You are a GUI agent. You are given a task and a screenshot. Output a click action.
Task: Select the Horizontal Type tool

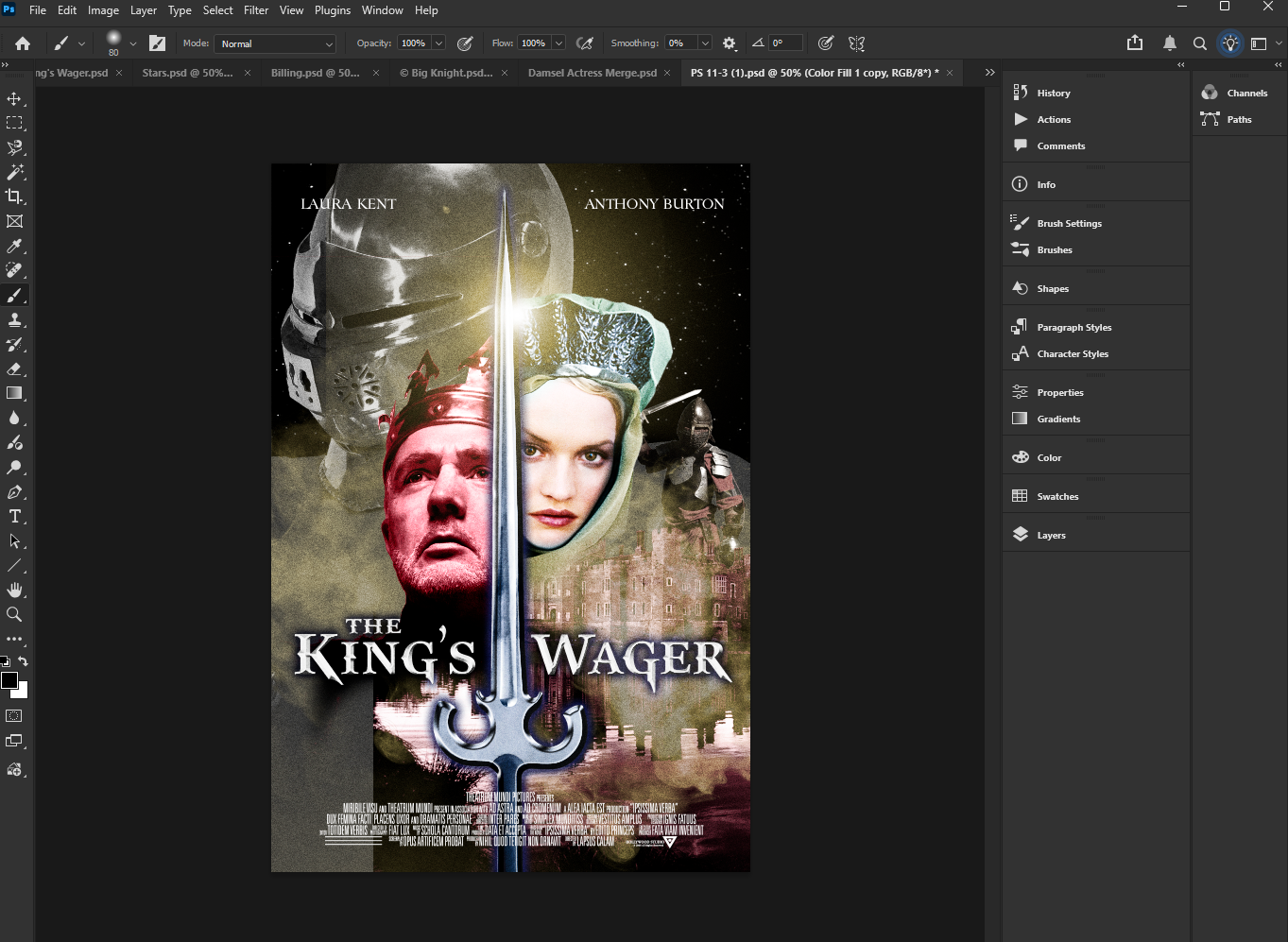14,517
